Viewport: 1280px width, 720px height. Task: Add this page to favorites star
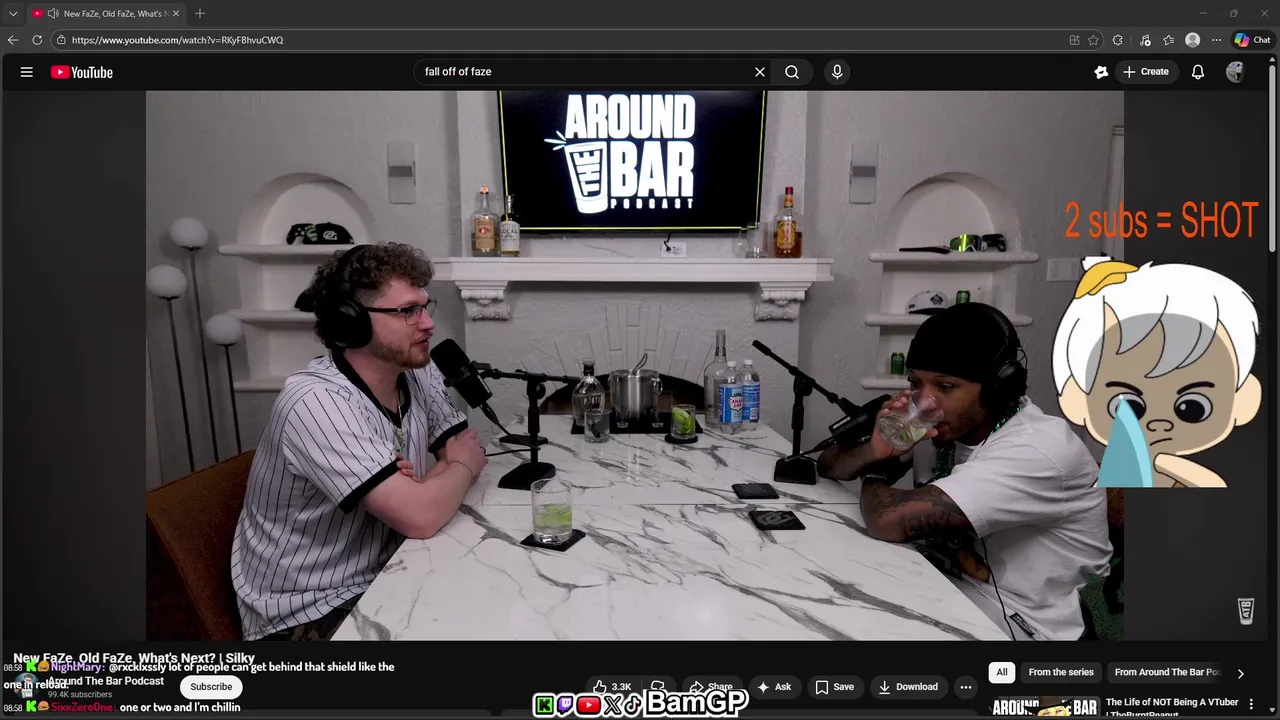point(1093,40)
